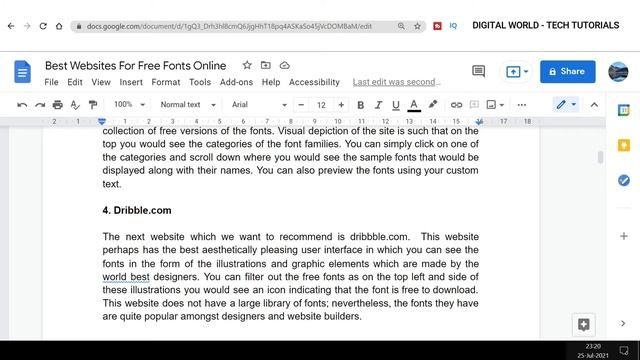
Task: Open the Format menu
Action: click(166, 82)
